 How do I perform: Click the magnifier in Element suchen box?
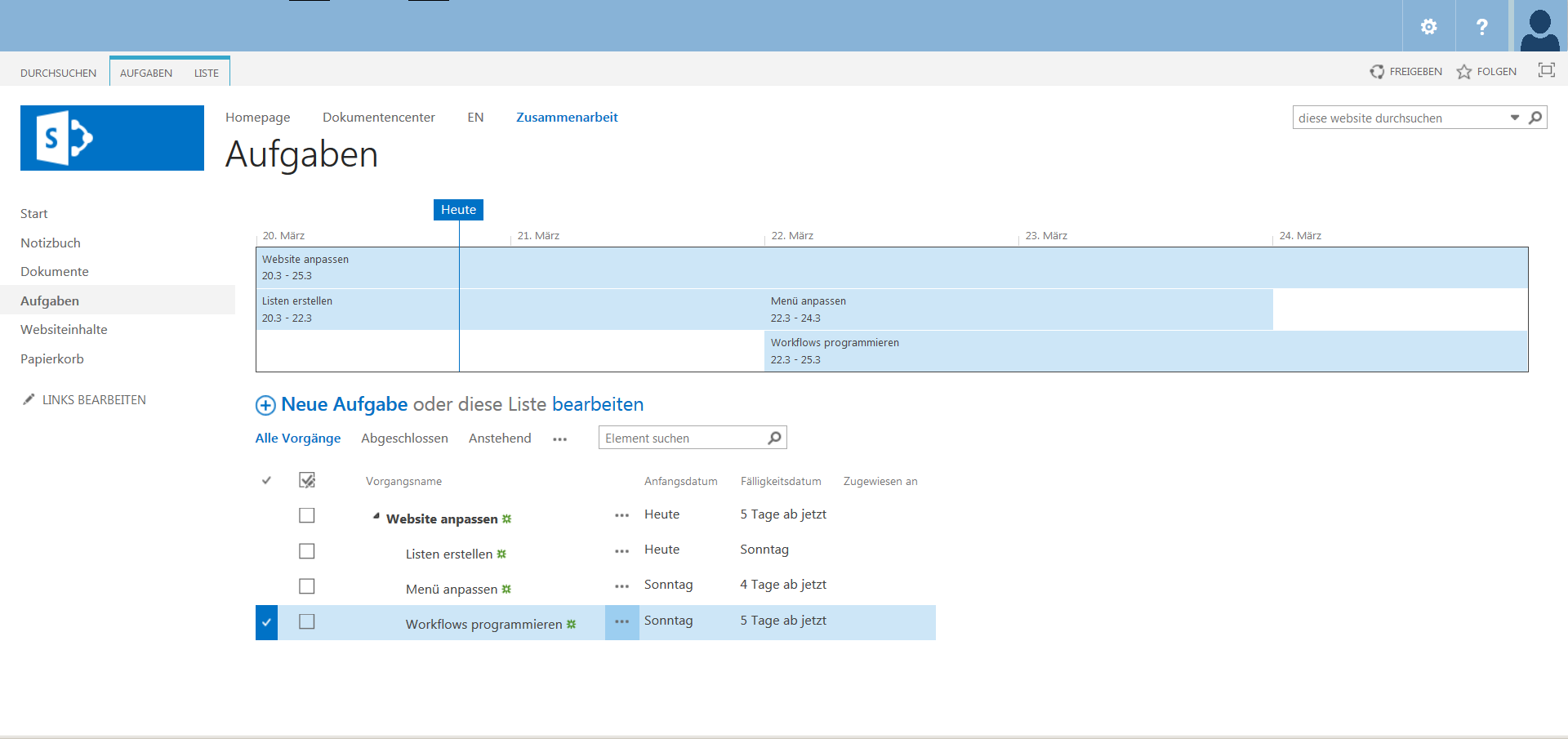[774, 439]
